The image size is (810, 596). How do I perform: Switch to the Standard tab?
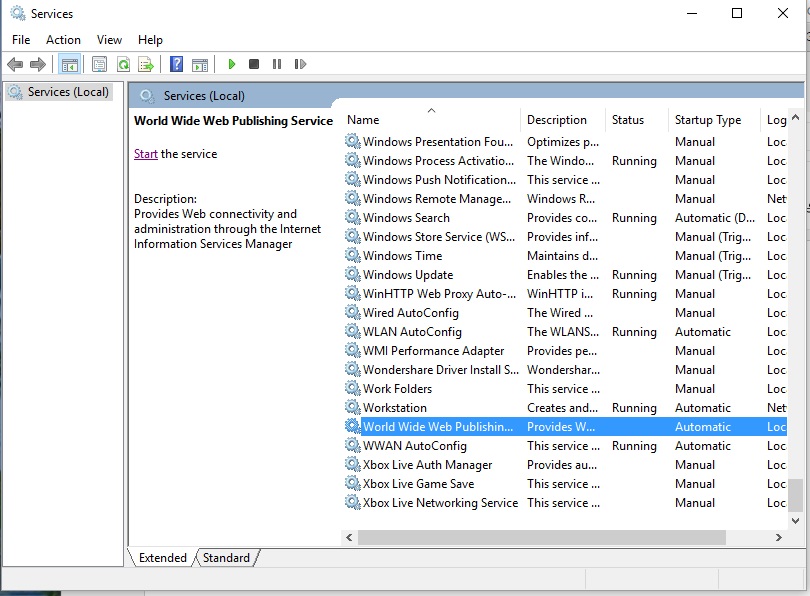[226, 558]
